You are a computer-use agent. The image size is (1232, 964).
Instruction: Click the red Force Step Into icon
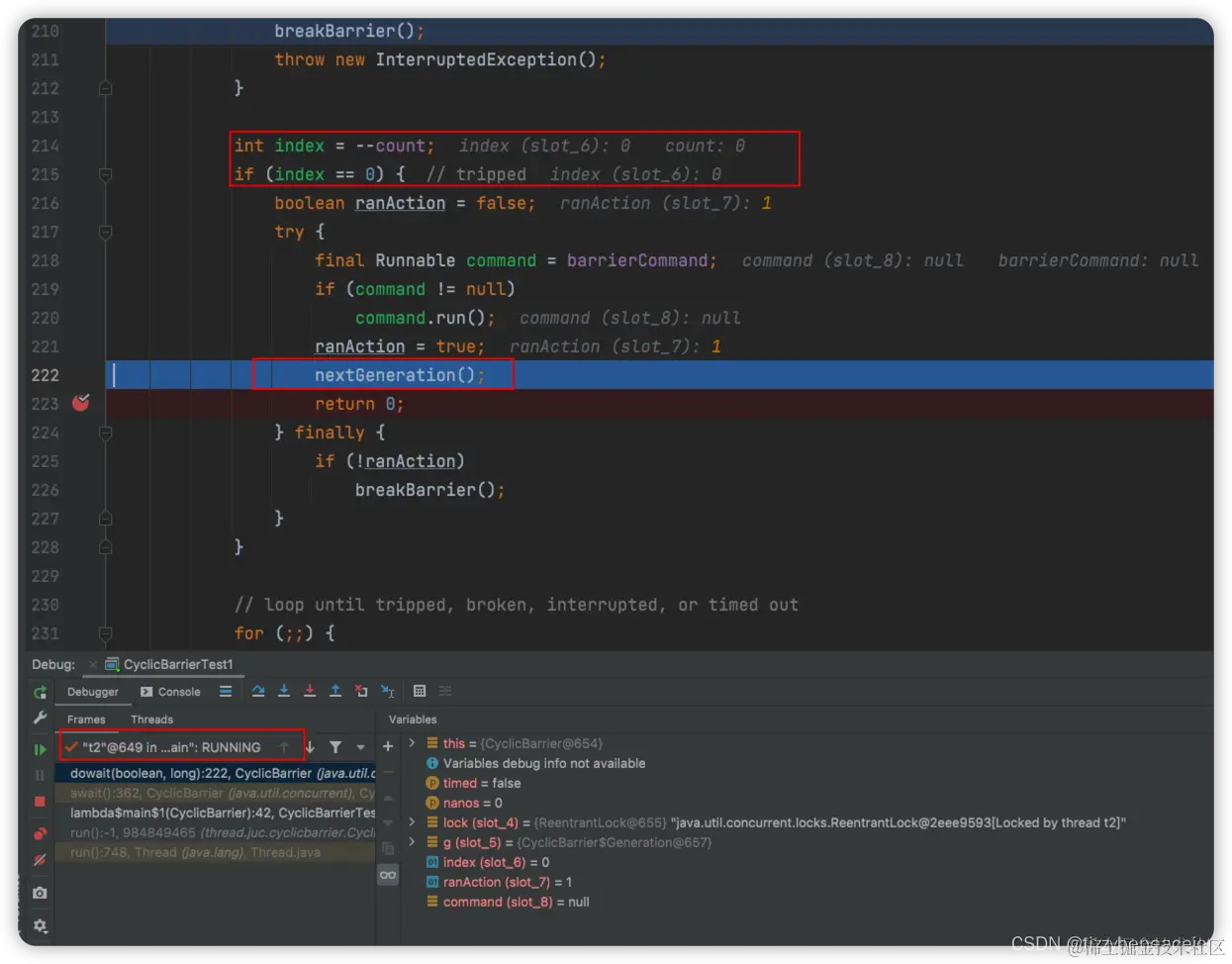pos(310,691)
